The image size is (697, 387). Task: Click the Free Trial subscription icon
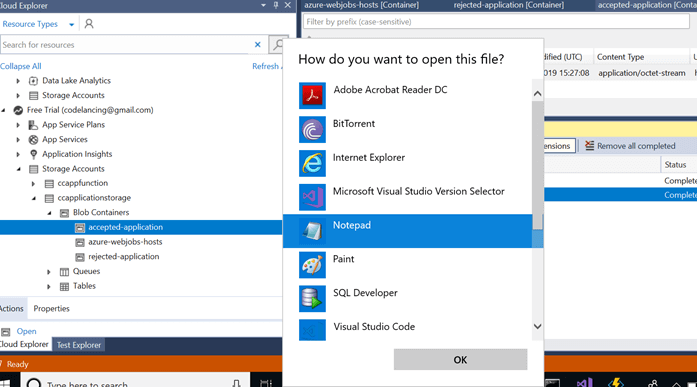pos(18,110)
